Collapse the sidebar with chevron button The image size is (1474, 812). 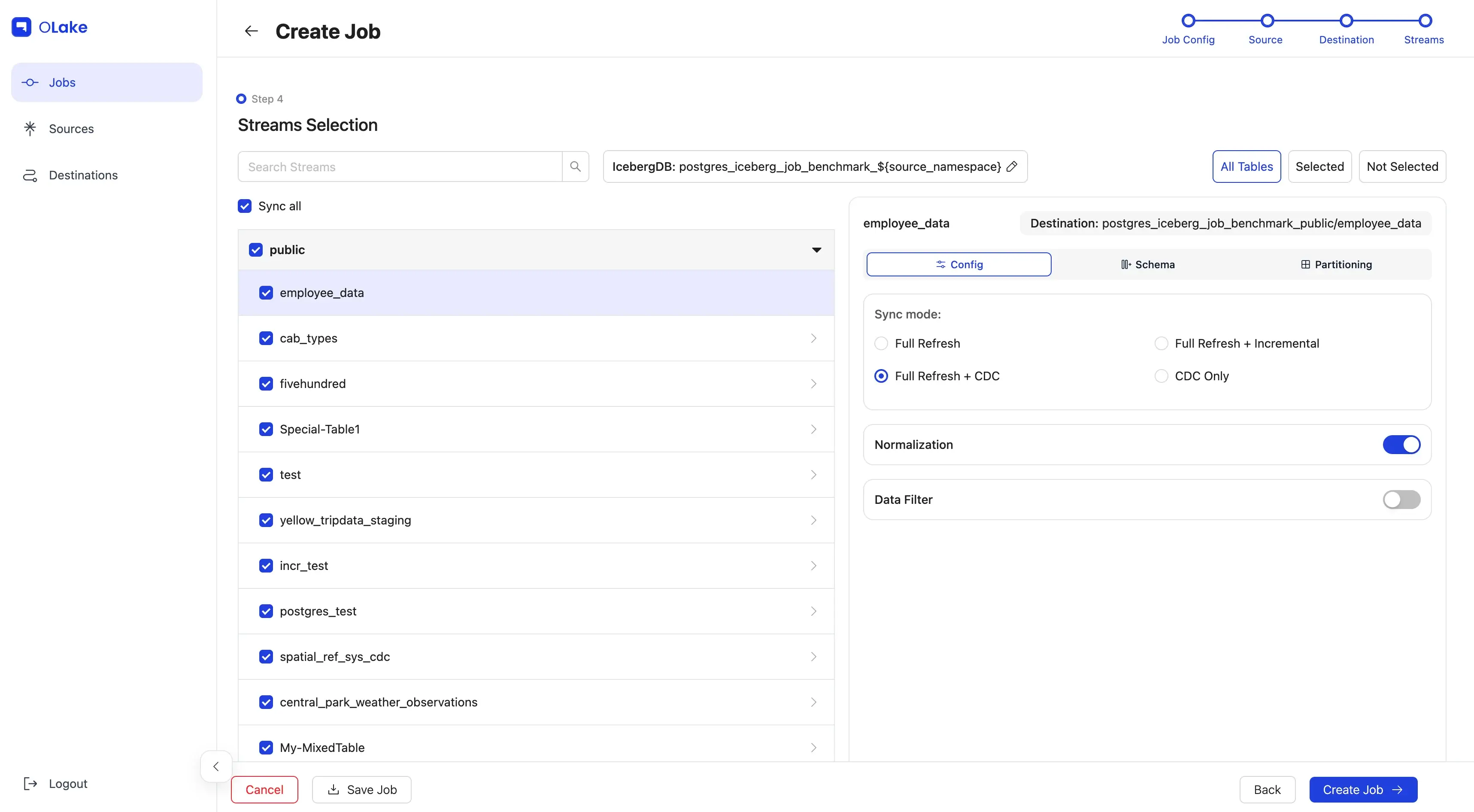click(x=216, y=766)
